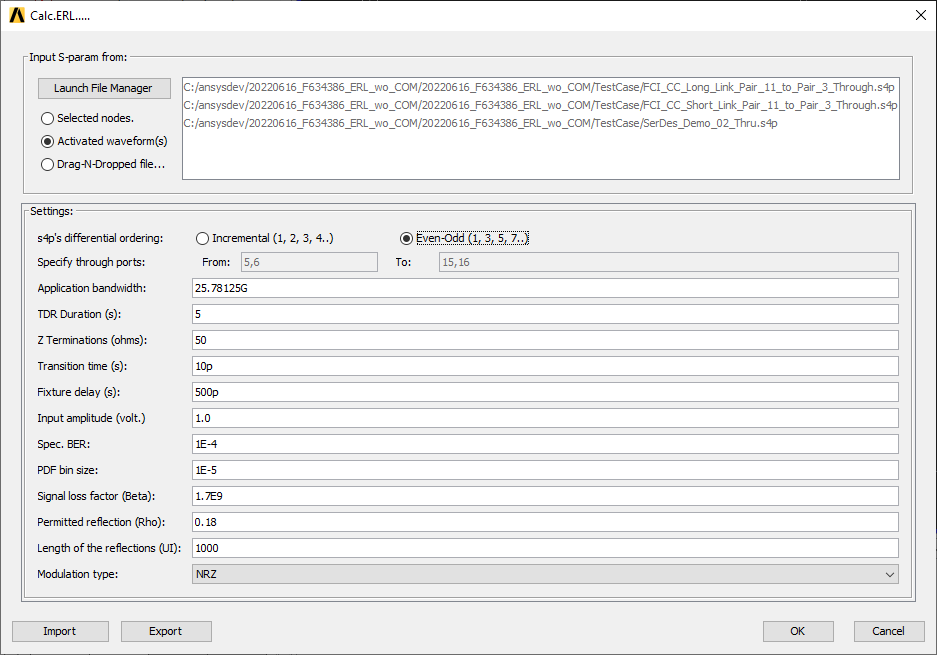Click the Cancel button
This screenshot has height=655, width=937.
(889, 632)
